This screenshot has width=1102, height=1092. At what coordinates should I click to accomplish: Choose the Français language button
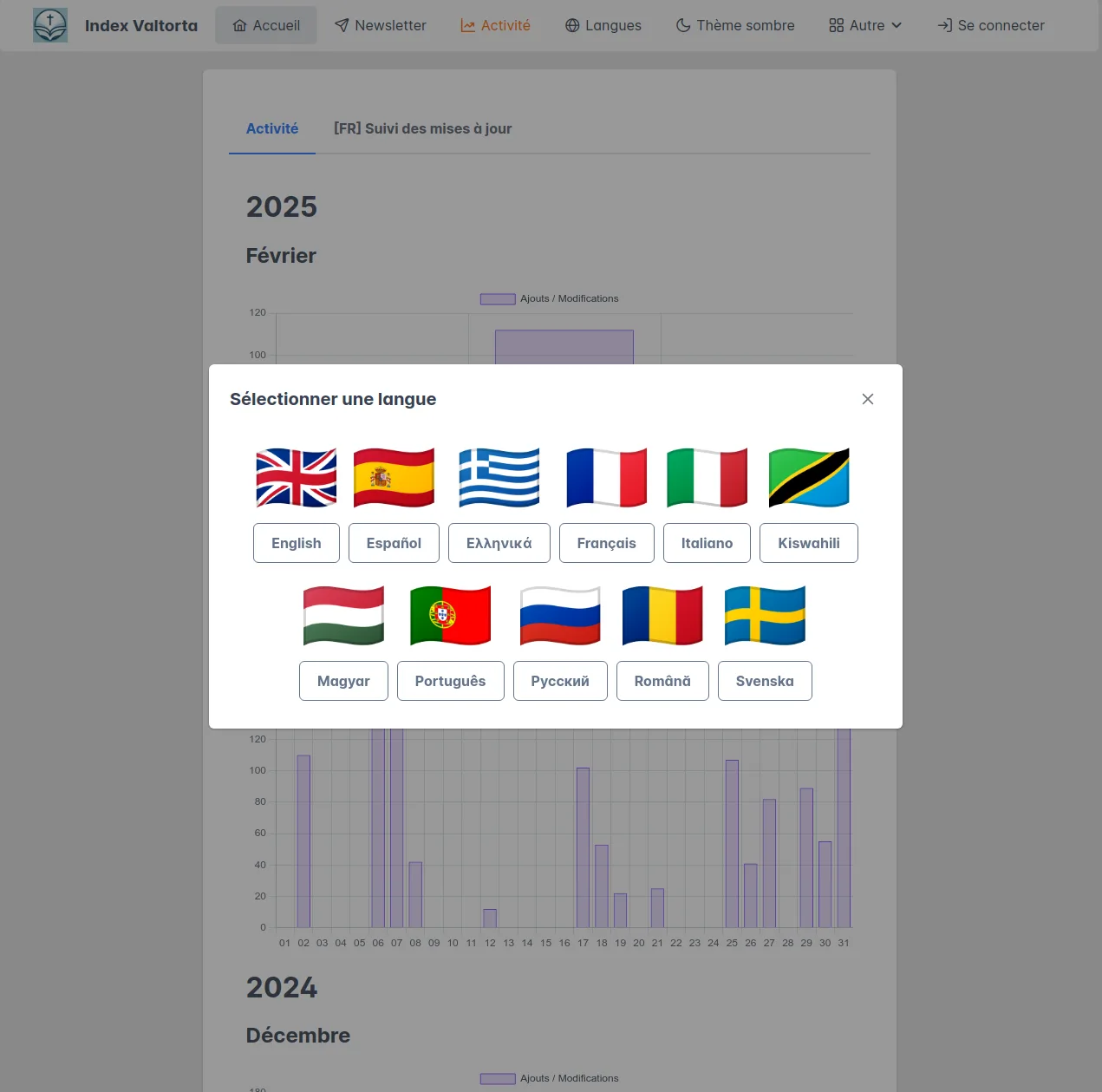point(607,543)
